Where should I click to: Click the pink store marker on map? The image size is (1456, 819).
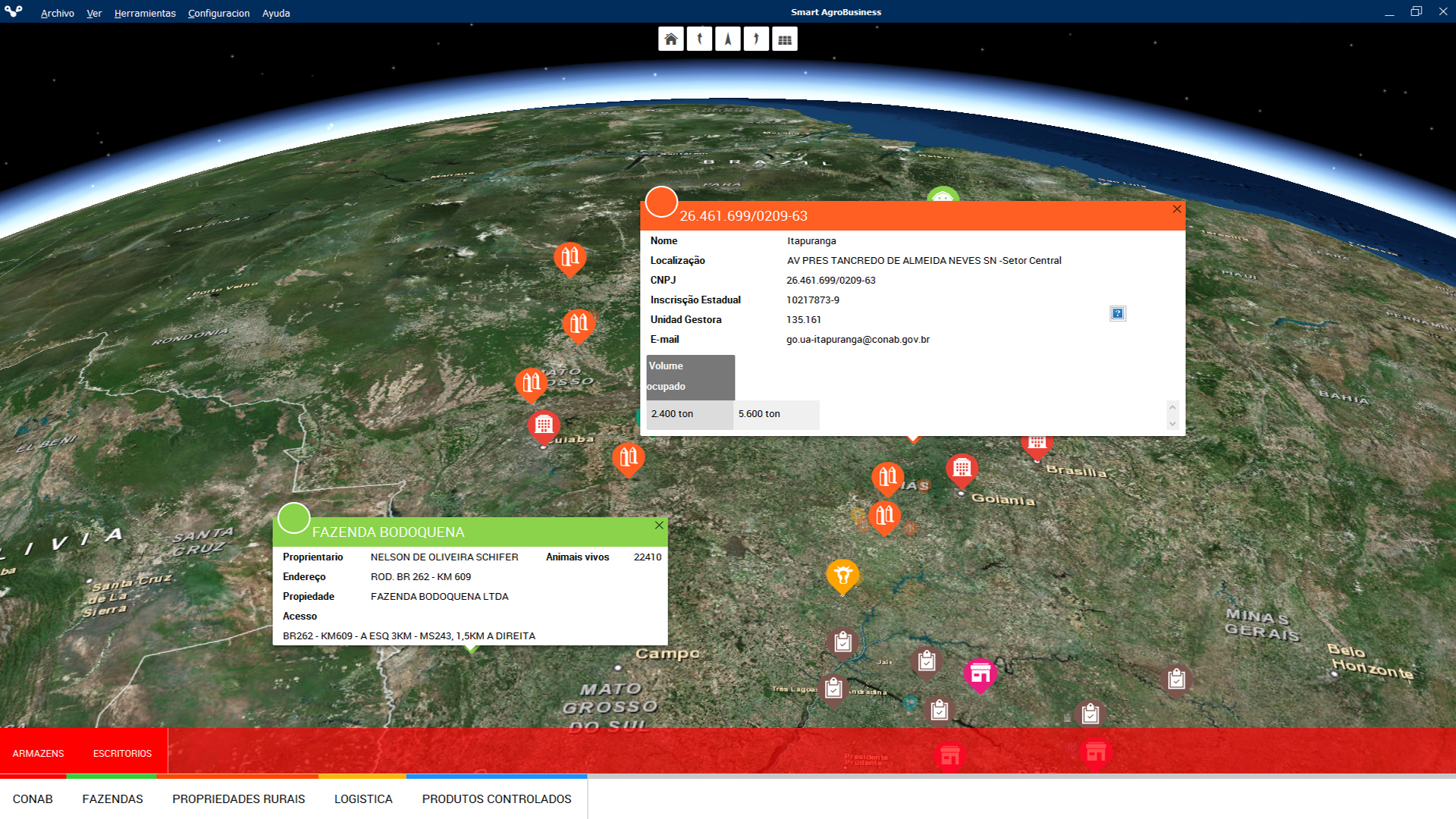980,673
